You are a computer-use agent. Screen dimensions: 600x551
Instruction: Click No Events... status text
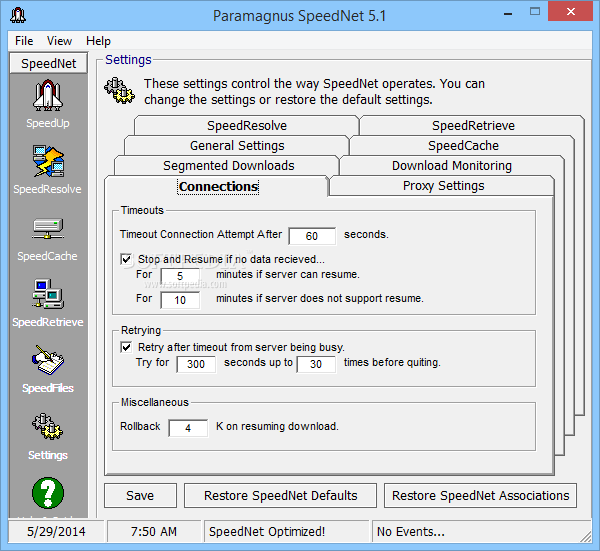tap(411, 531)
